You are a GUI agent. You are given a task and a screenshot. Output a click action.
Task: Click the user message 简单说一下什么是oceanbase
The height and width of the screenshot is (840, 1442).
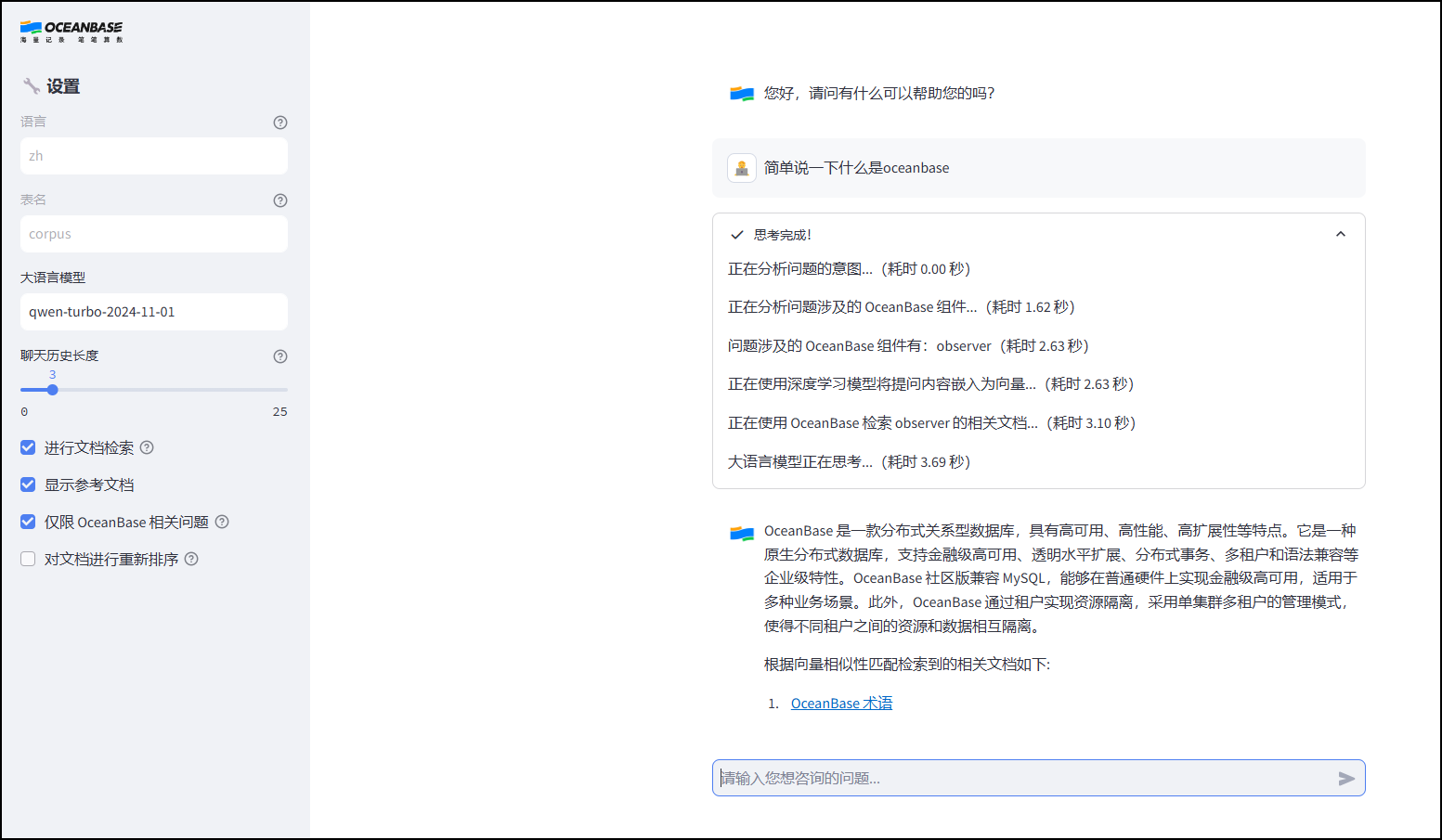click(x=856, y=168)
